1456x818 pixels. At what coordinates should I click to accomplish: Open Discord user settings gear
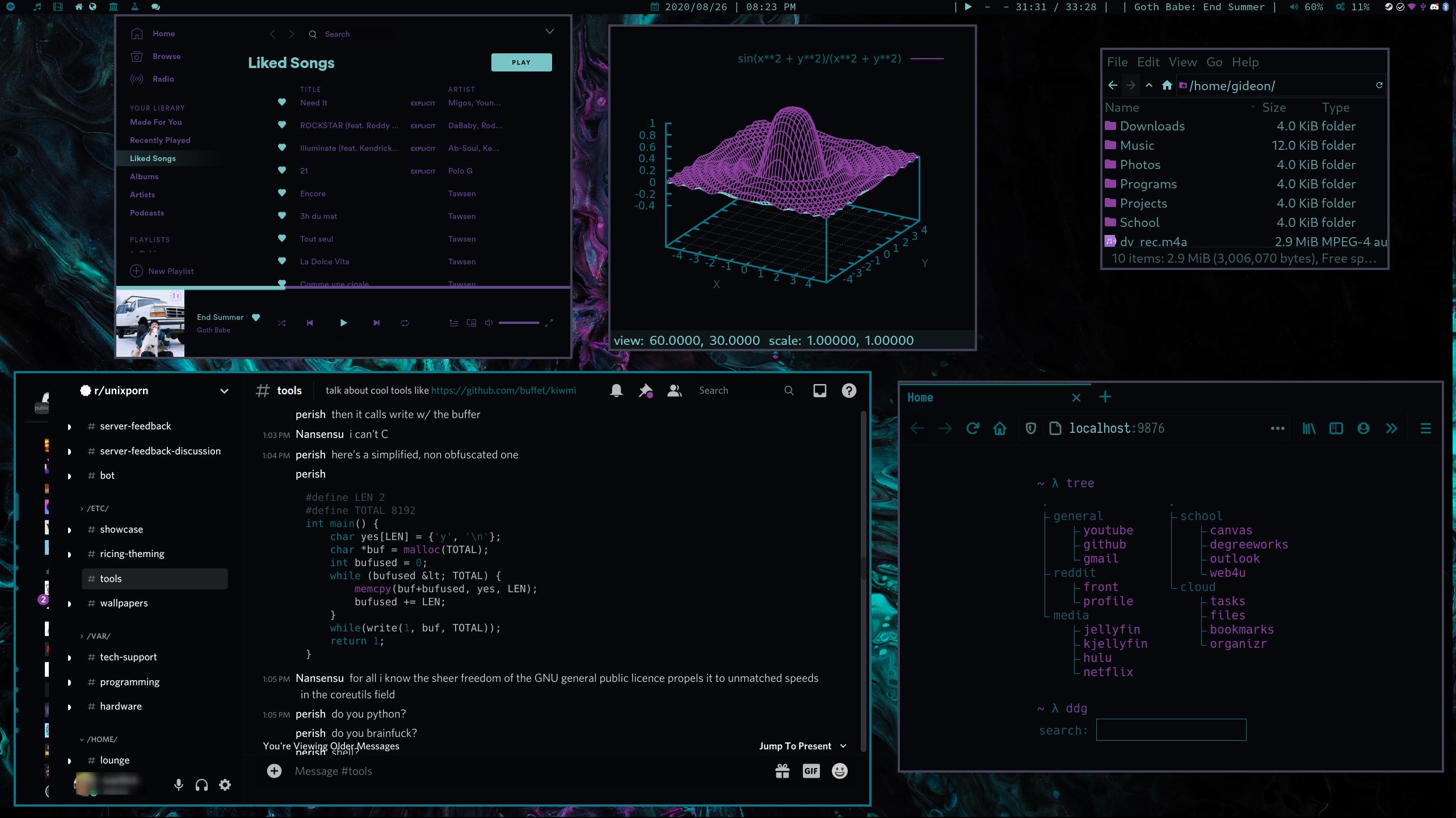pos(225,785)
